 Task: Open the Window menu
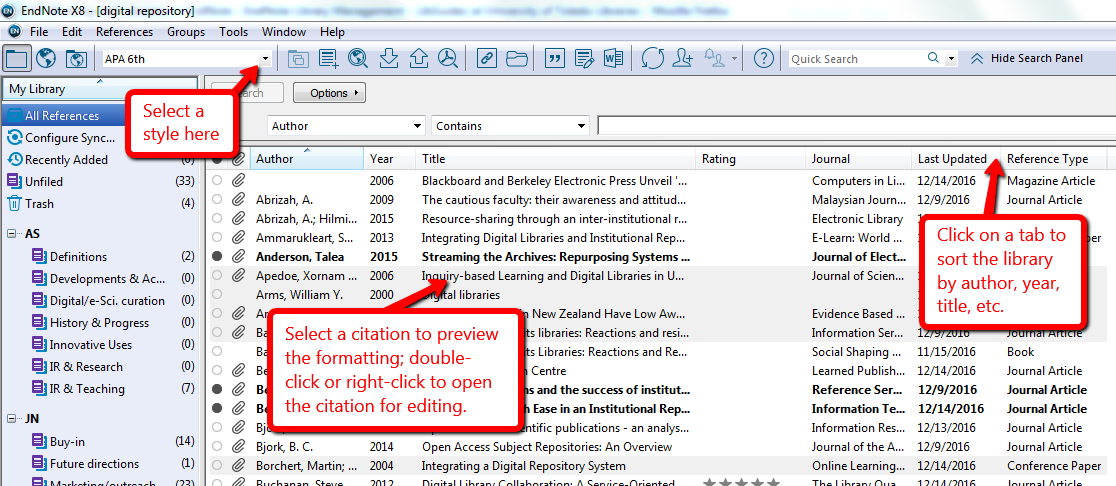click(x=284, y=31)
